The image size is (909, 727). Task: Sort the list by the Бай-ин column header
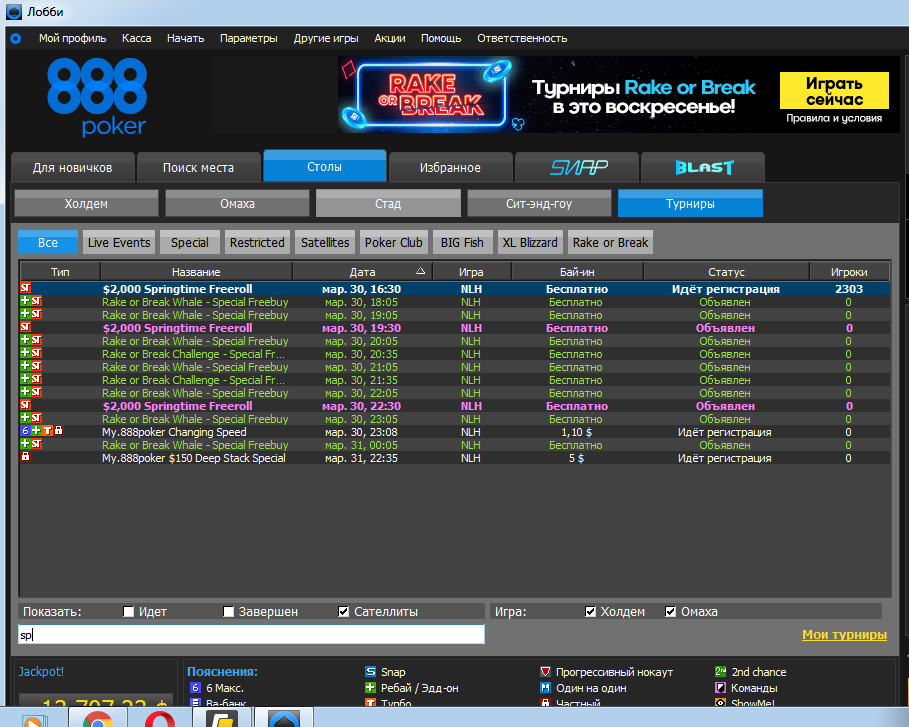(x=577, y=271)
